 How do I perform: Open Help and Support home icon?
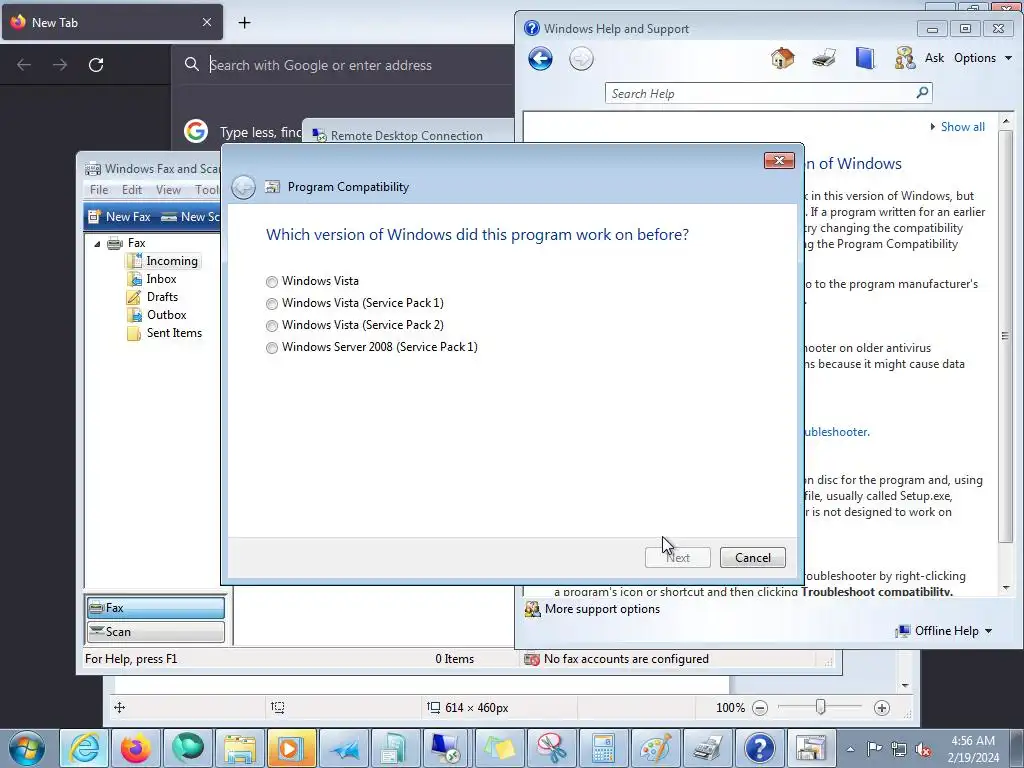pyautogui.click(x=782, y=58)
